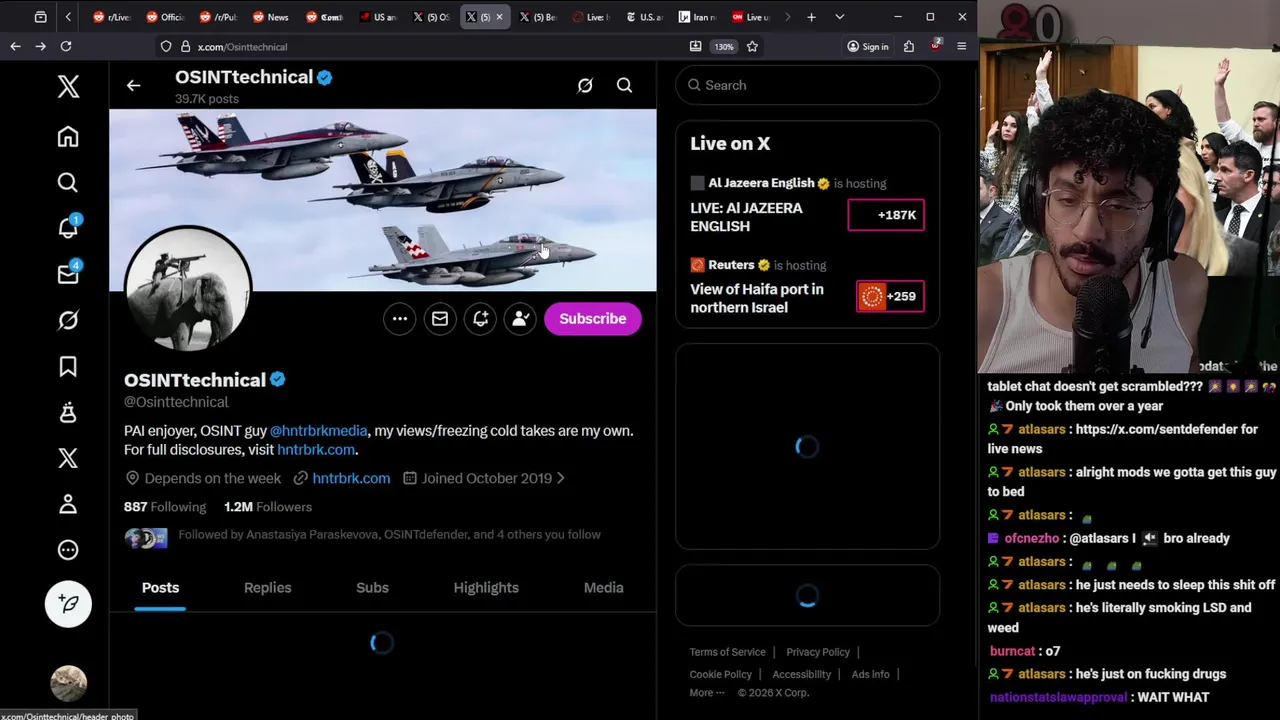
Task: Turn on post notifications bell-plus button
Action: pos(480,319)
